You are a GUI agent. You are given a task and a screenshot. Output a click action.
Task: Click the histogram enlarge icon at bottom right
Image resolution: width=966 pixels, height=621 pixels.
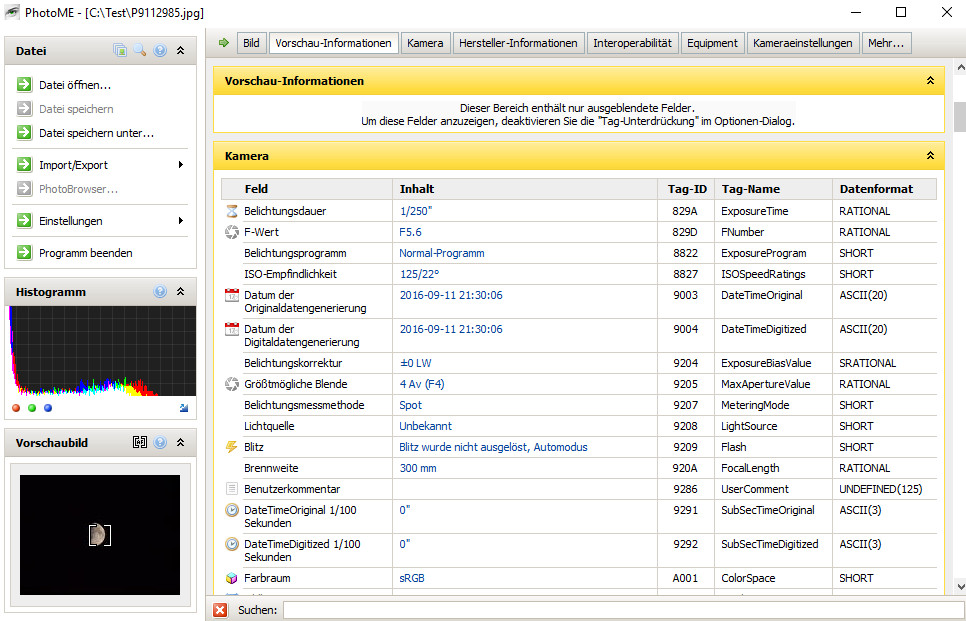[x=183, y=408]
